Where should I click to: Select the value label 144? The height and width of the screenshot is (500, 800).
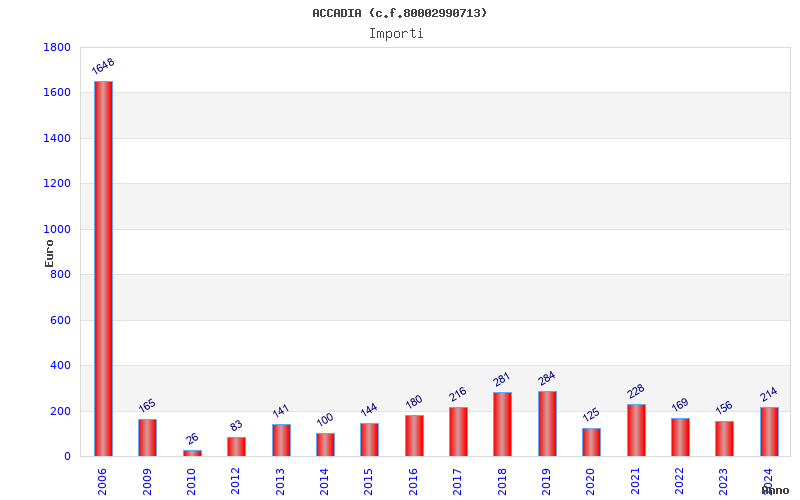pyautogui.click(x=369, y=410)
